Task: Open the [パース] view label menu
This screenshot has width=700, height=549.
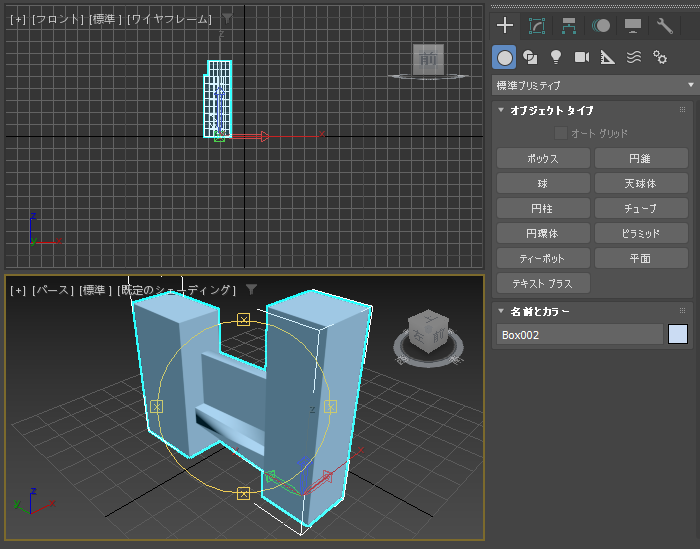Action: click(x=53, y=290)
